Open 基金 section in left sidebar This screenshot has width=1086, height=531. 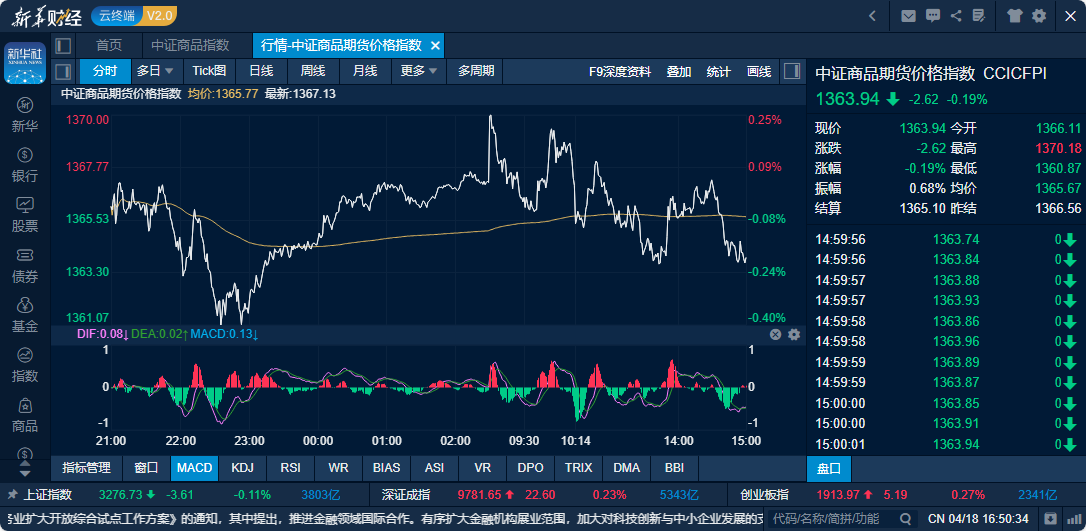(x=24, y=315)
